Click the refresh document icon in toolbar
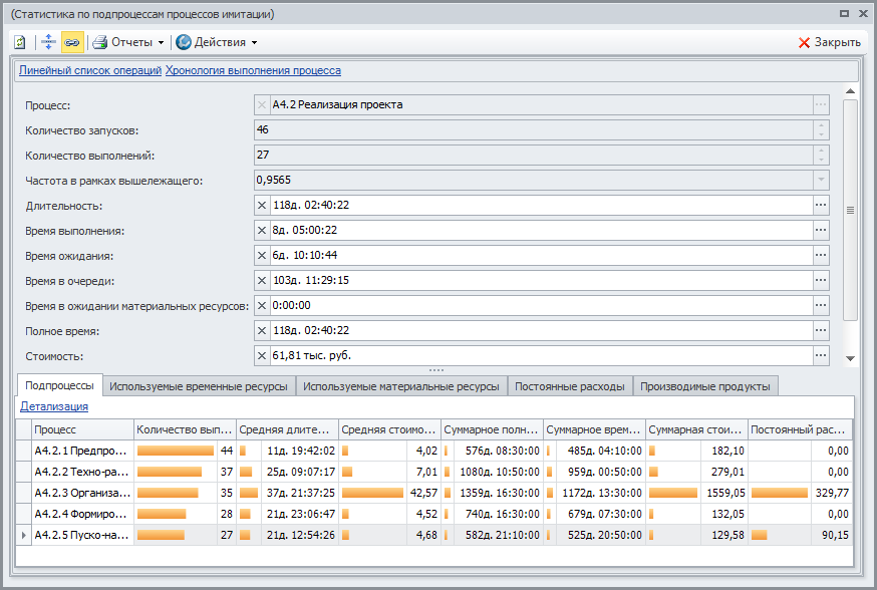The image size is (877, 590). point(20,42)
